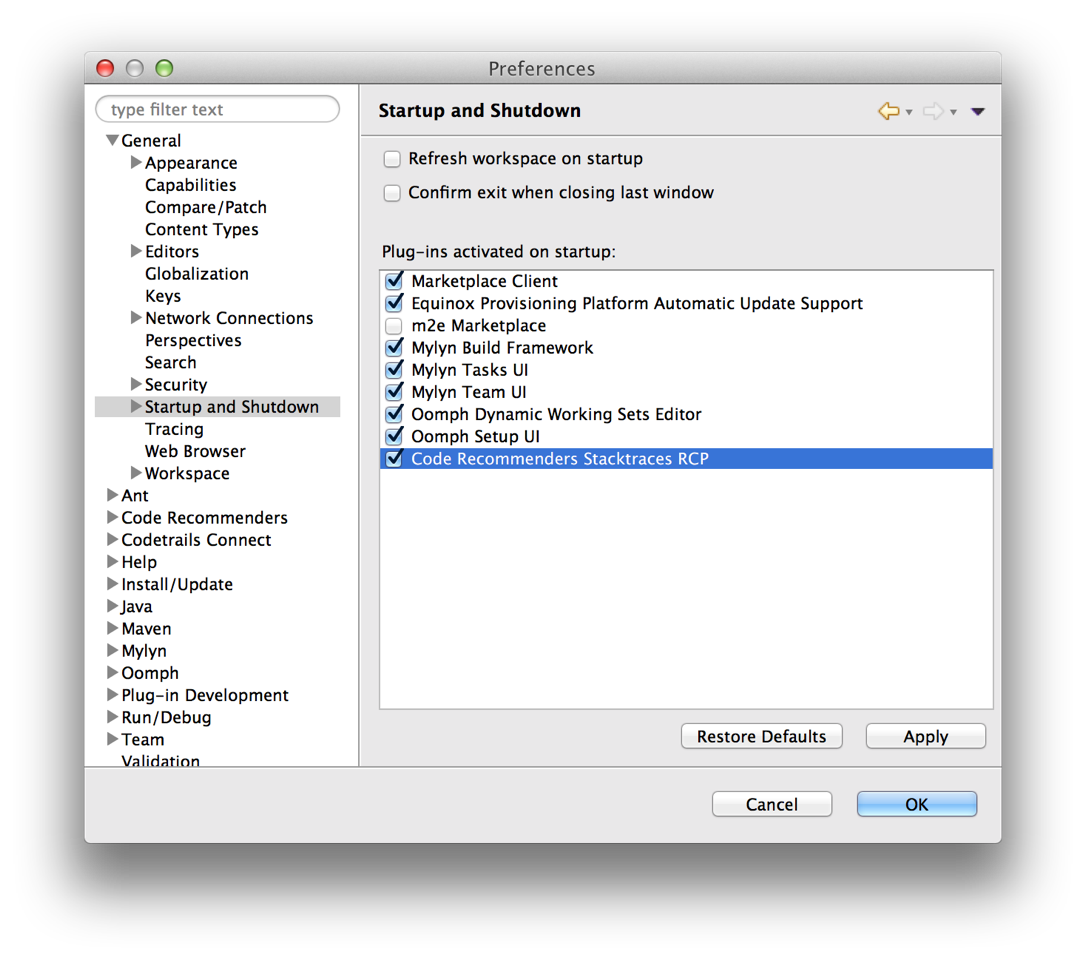Uncheck Oomph Setup UI plug-in

pyautogui.click(x=394, y=436)
